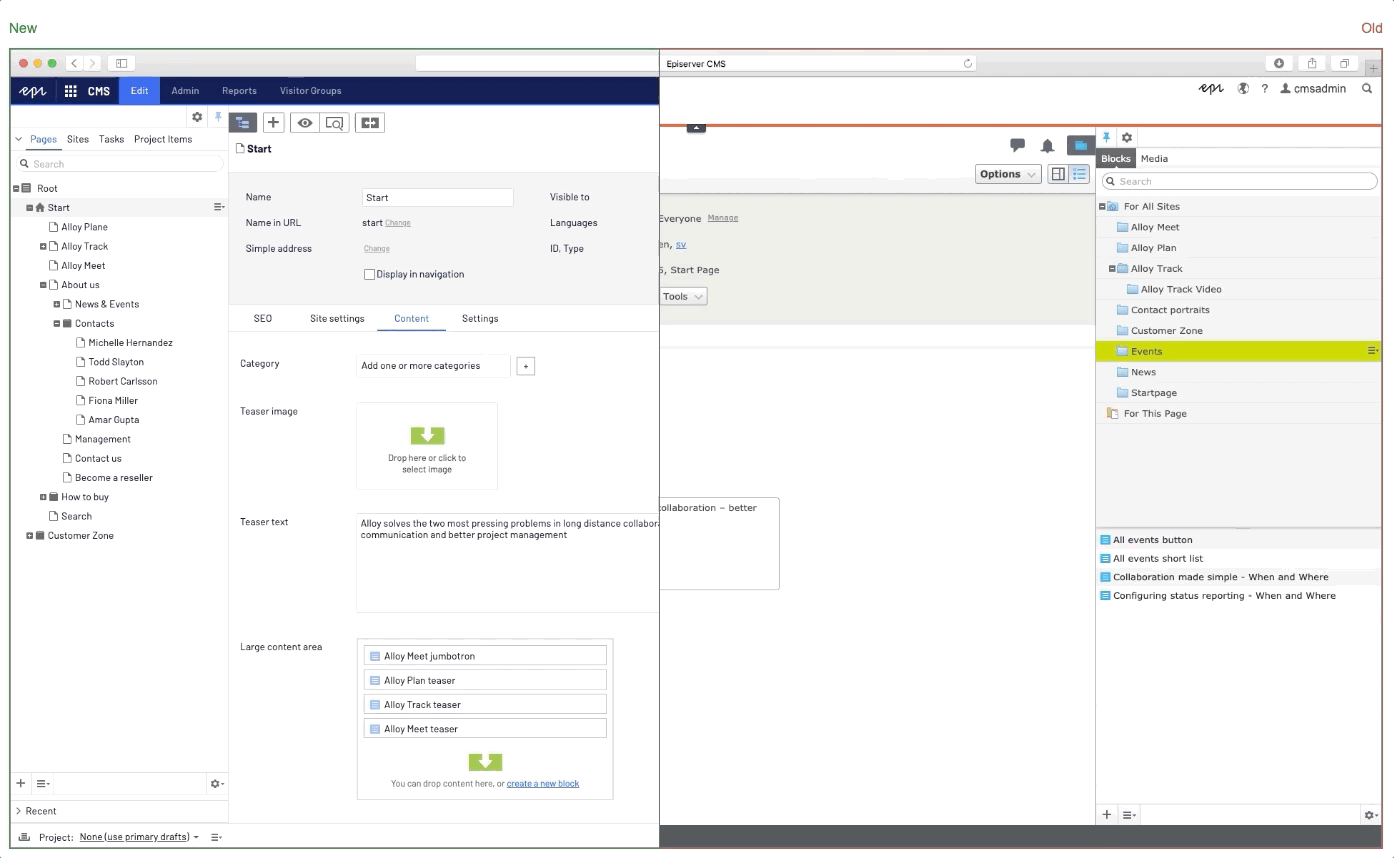
Task: Click the notification bell icon
Action: [1047, 146]
